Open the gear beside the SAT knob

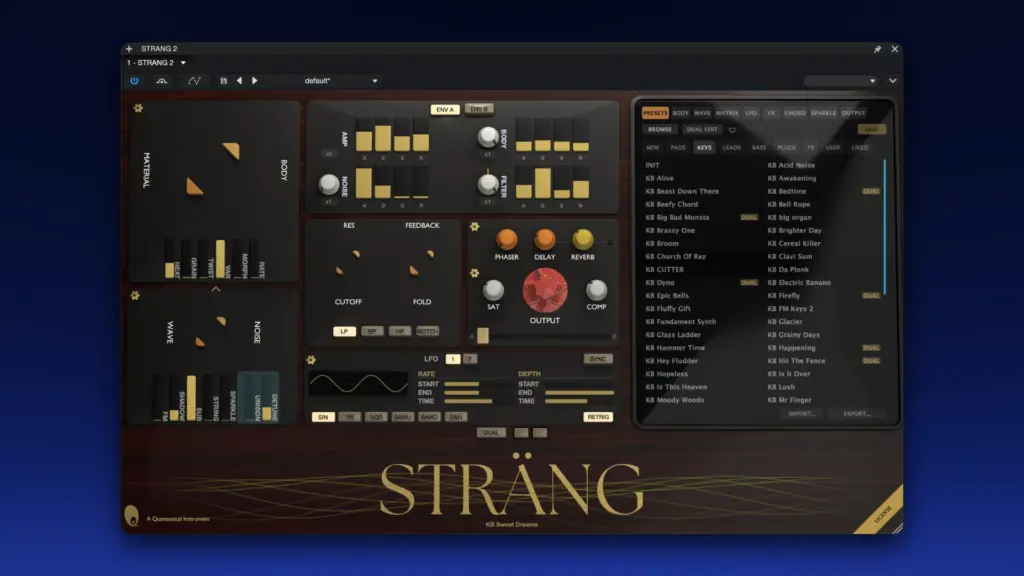475,273
